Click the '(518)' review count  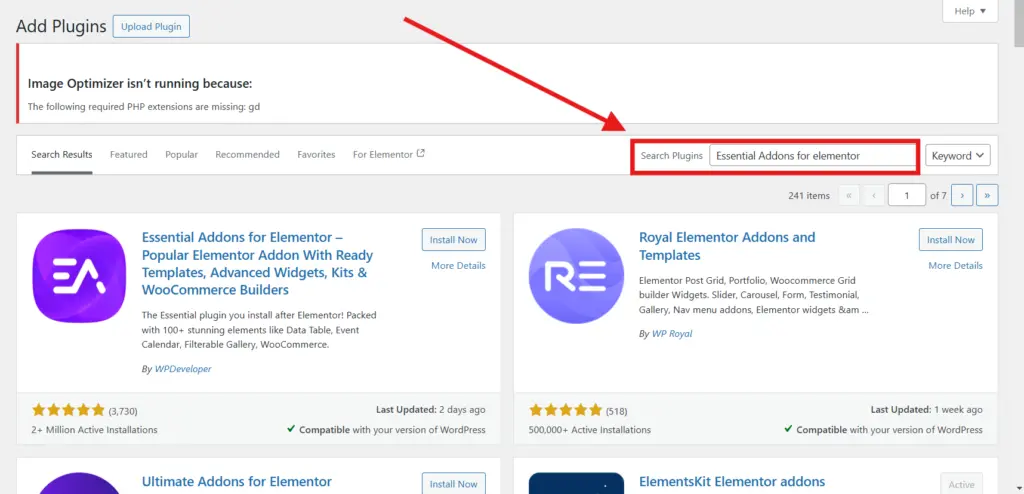616,411
